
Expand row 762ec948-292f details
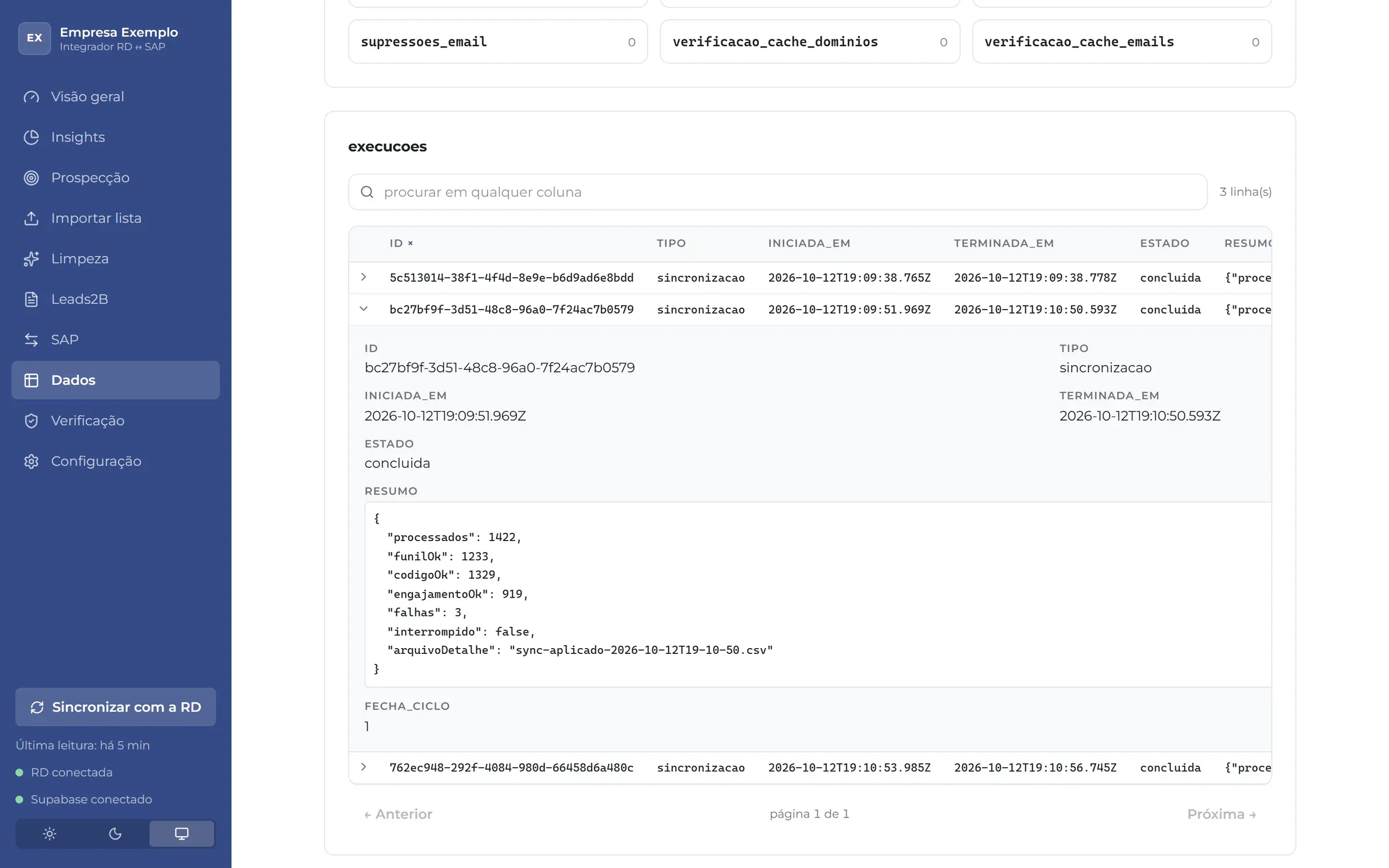pyautogui.click(x=363, y=767)
